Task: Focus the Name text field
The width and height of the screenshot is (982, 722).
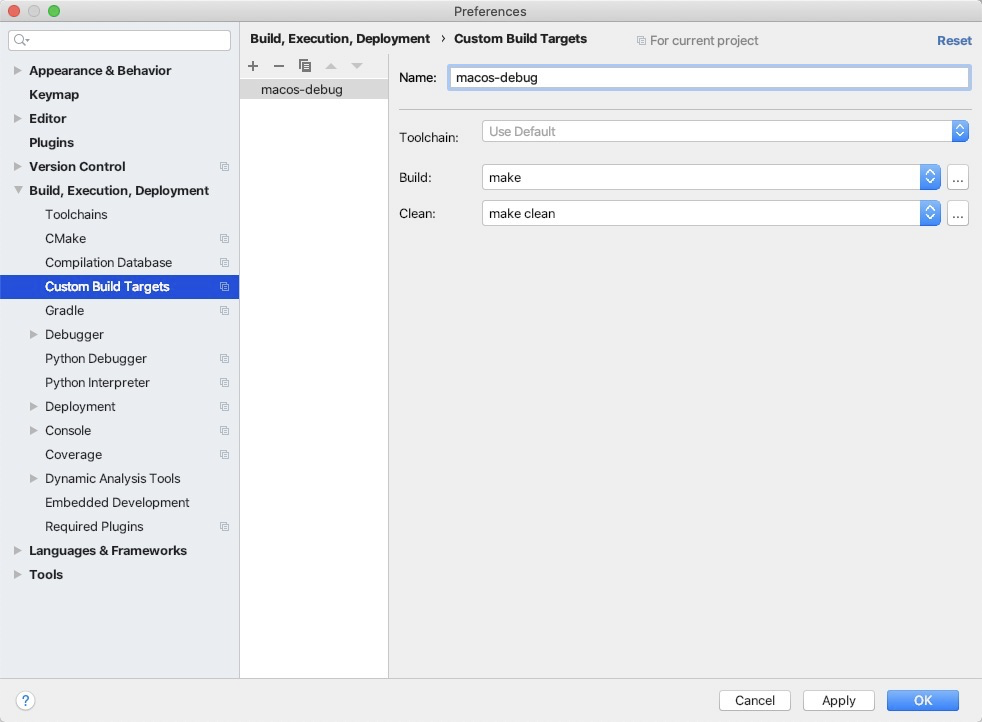Action: tap(709, 78)
